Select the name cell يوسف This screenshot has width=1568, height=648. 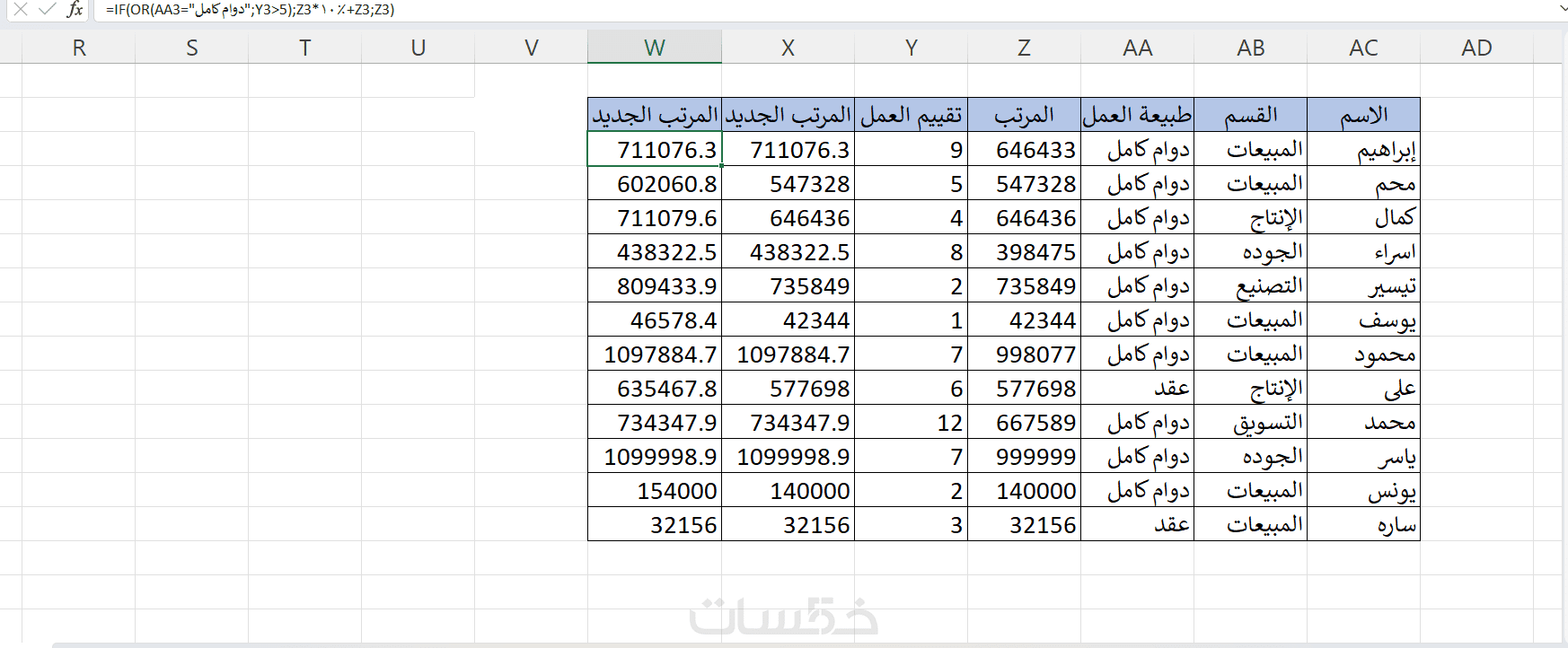(1363, 320)
